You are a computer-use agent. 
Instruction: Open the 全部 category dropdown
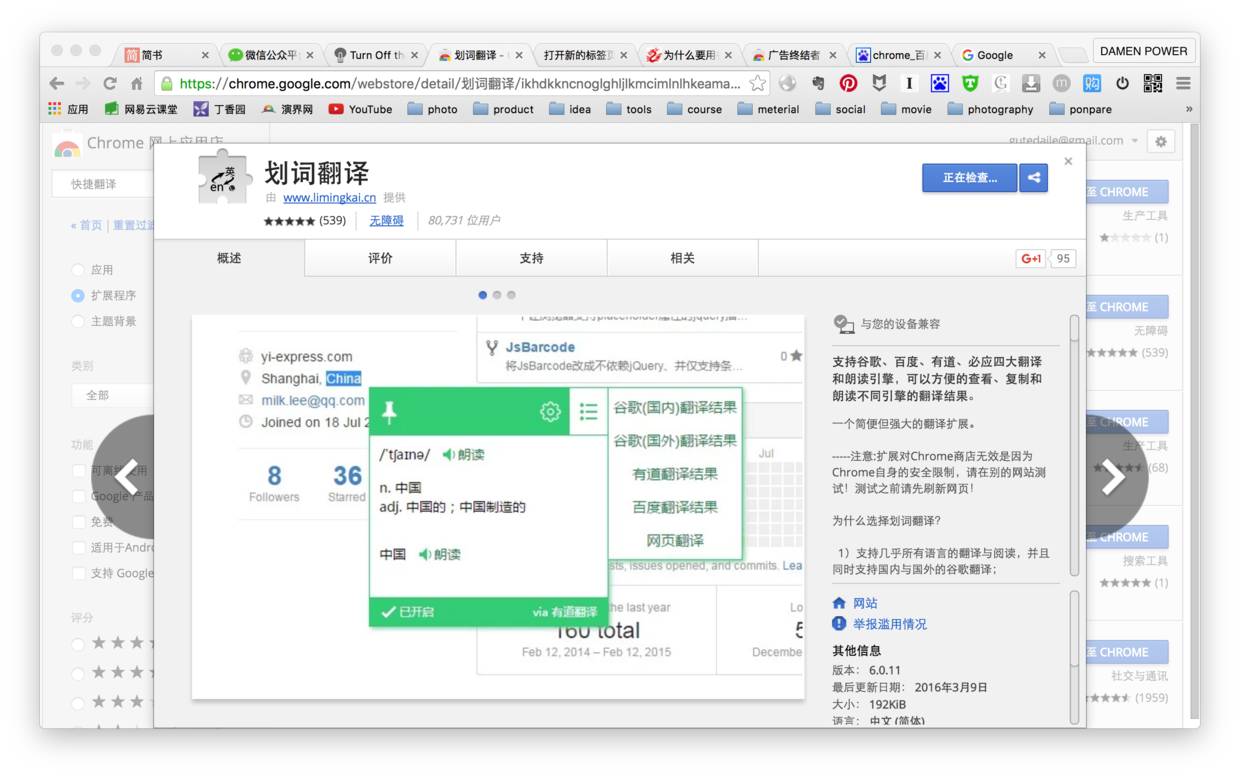[113, 395]
